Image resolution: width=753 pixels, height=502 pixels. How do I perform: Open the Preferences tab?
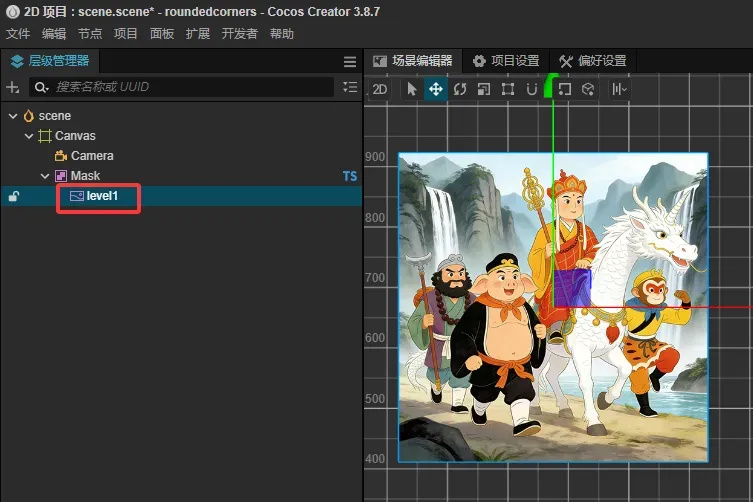593,61
